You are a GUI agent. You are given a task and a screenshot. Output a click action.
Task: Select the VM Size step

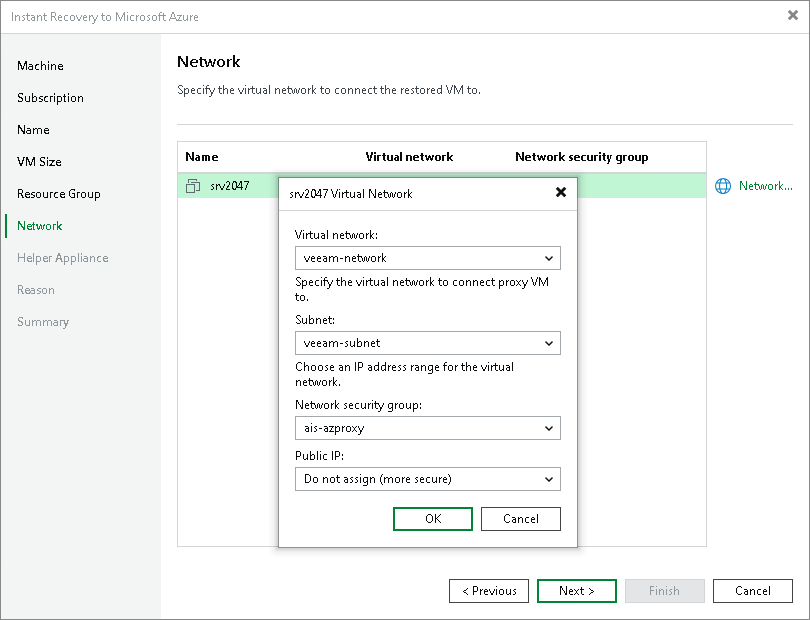click(40, 161)
